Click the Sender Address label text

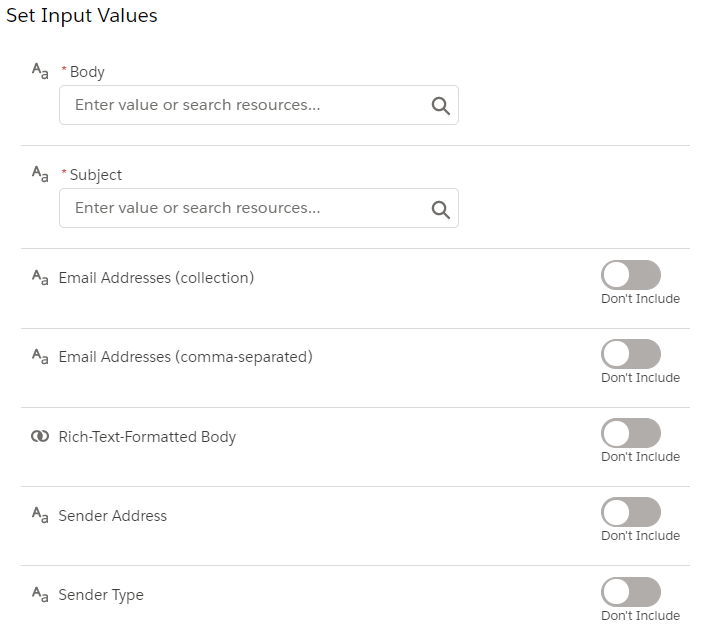click(x=113, y=516)
